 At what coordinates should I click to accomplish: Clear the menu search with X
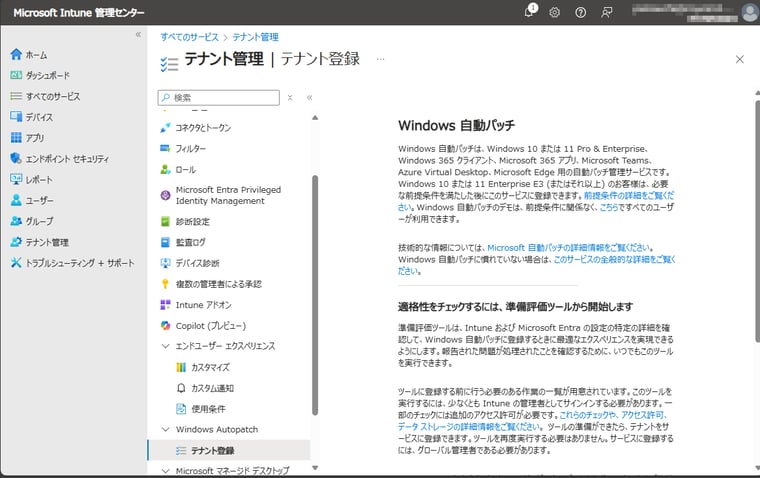pyautogui.click(x=290, y=97)
